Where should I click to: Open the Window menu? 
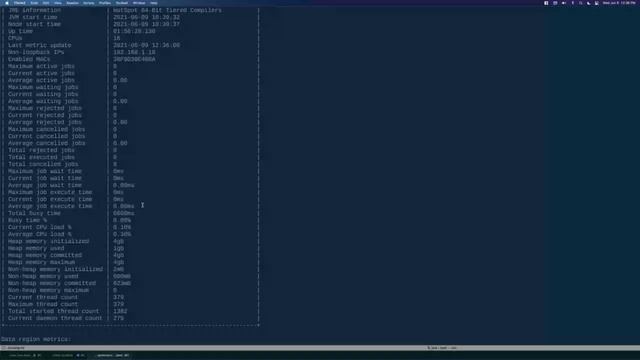[x=139, y=3]
